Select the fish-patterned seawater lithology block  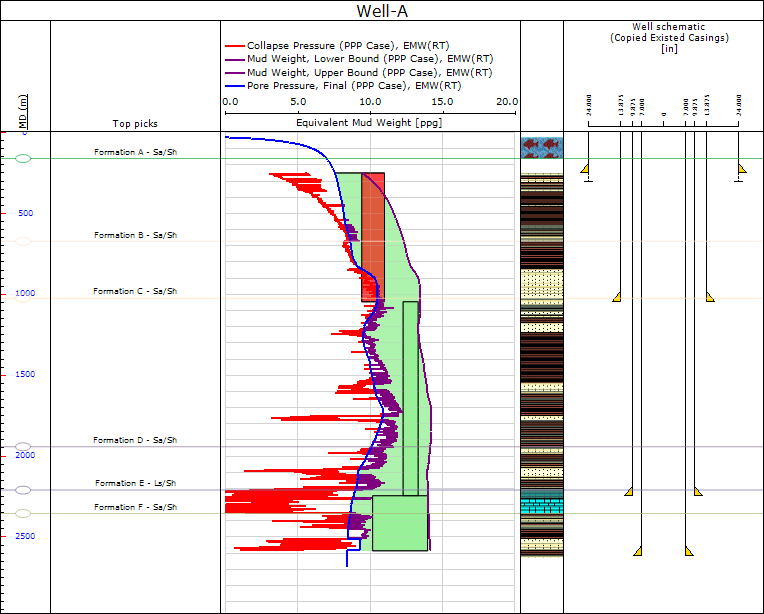(542, 147)
